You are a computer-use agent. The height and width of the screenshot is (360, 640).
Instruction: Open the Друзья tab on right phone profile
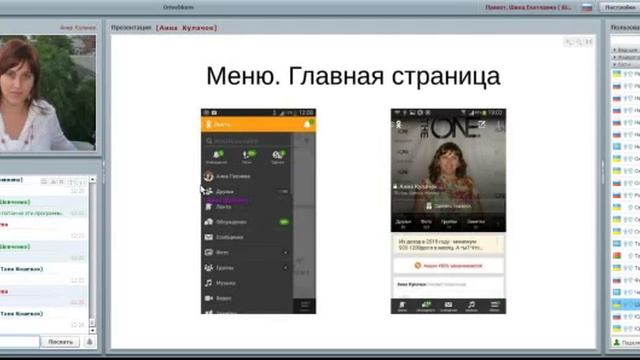[x=403, y=224]
